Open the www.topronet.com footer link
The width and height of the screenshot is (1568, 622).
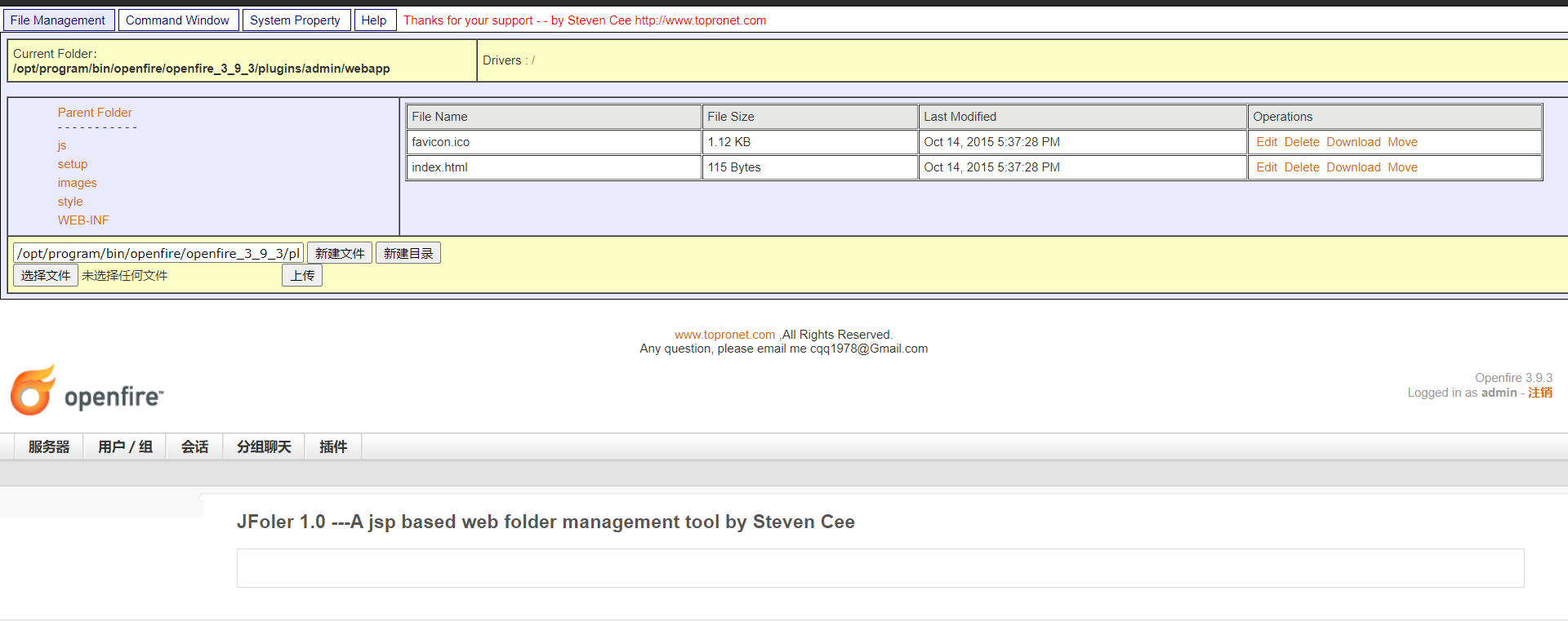[724, 335]
